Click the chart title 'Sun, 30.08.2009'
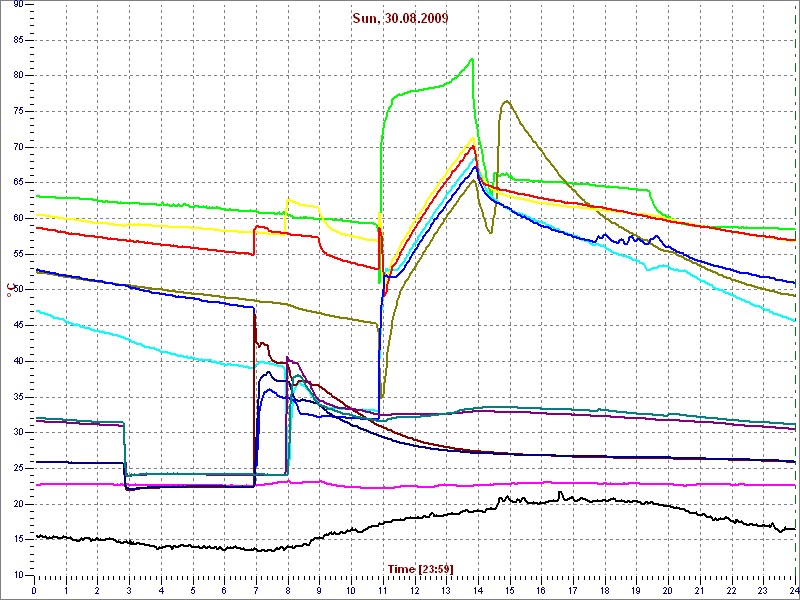 point(400,18)
